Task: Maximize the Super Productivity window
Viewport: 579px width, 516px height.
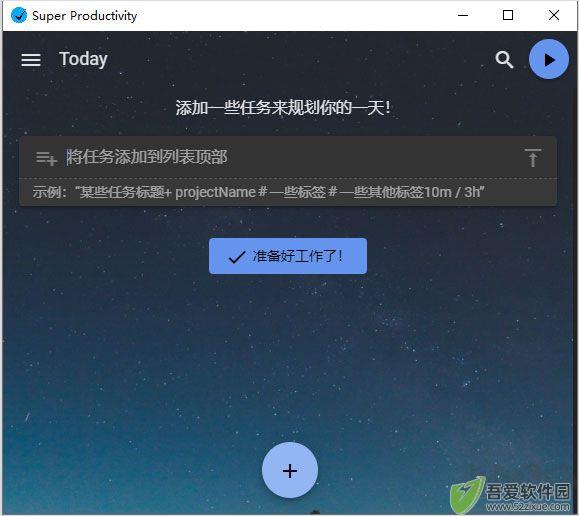Action: pos(508,16)
